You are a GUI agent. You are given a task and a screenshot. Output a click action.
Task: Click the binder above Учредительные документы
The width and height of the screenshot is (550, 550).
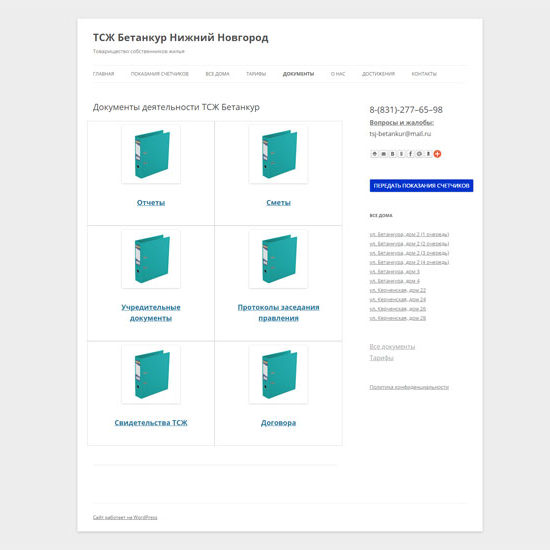coord(151,259)
